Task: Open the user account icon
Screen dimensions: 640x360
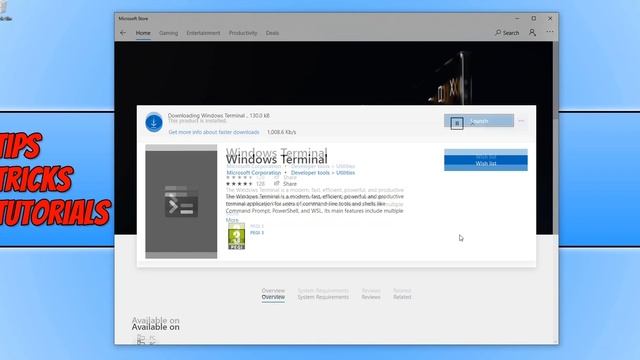Action: (x=532, y=32)
